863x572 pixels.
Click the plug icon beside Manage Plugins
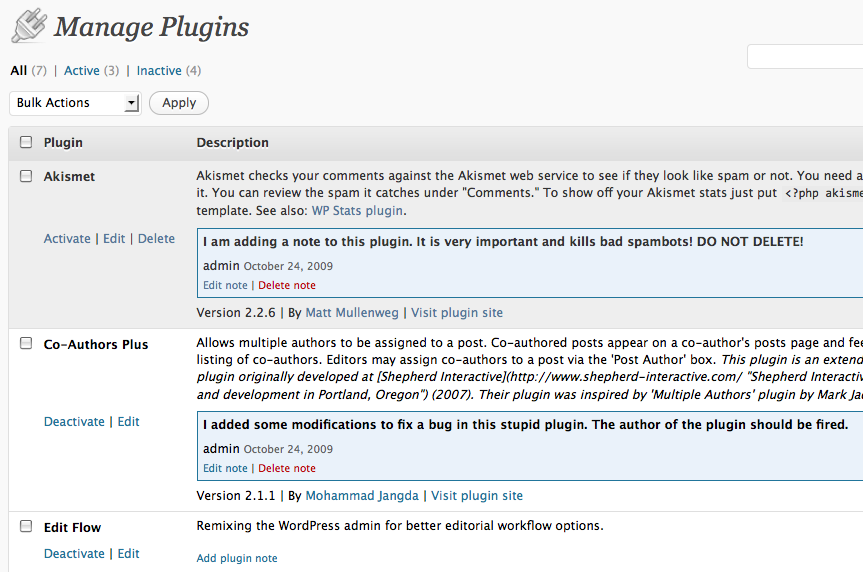point(29,25)
